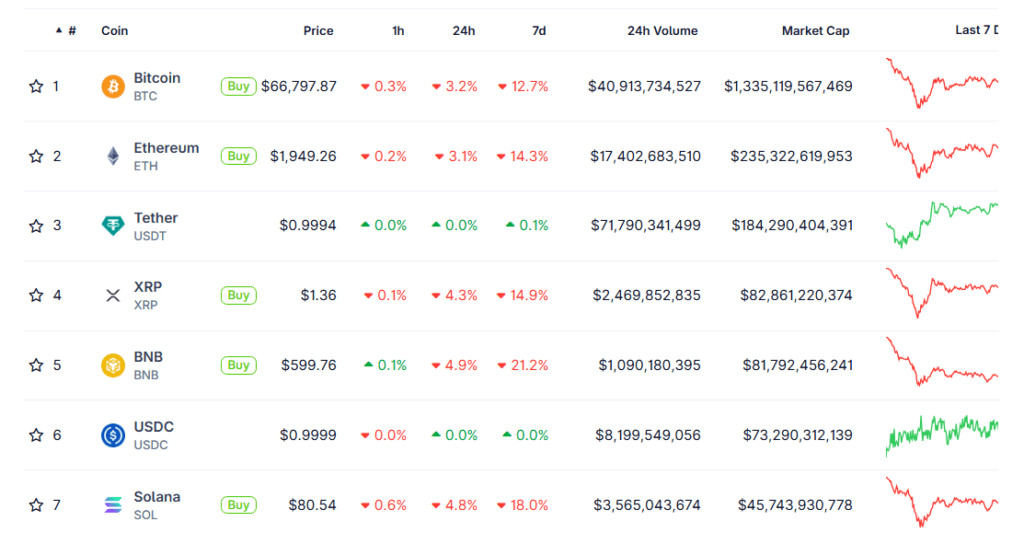Add Solana to watchlist via star

[36, 505]
